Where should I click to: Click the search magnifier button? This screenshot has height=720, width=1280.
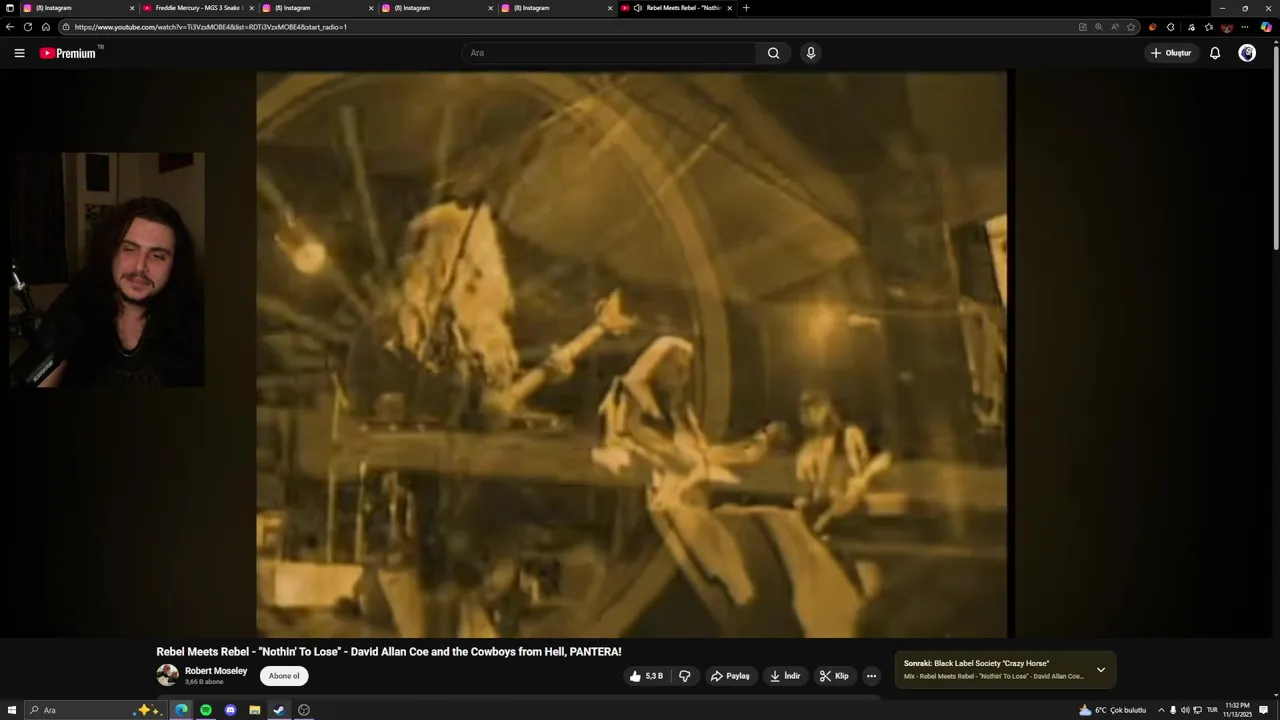773,53
